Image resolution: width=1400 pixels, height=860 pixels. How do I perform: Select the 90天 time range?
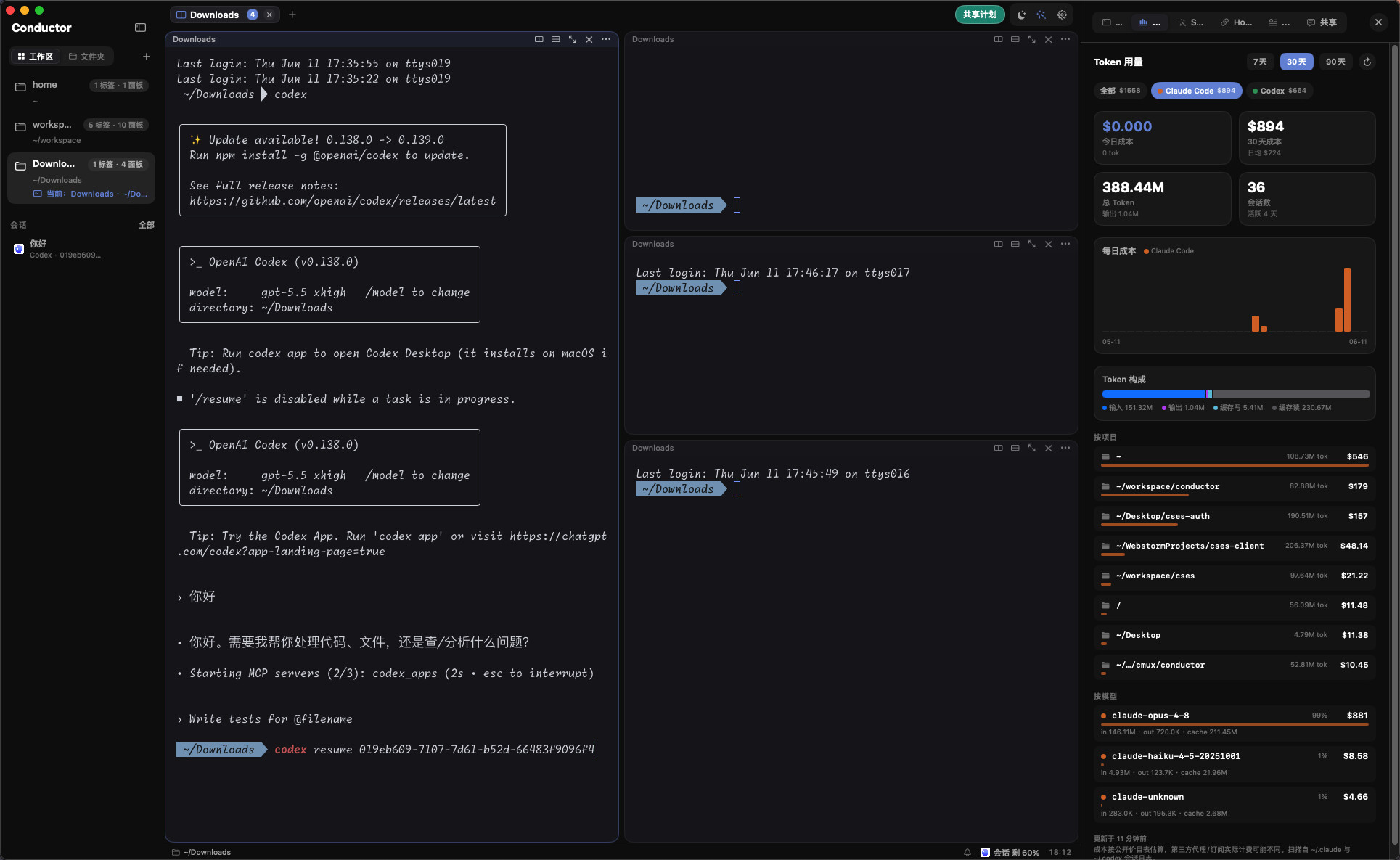[1335, 62]
